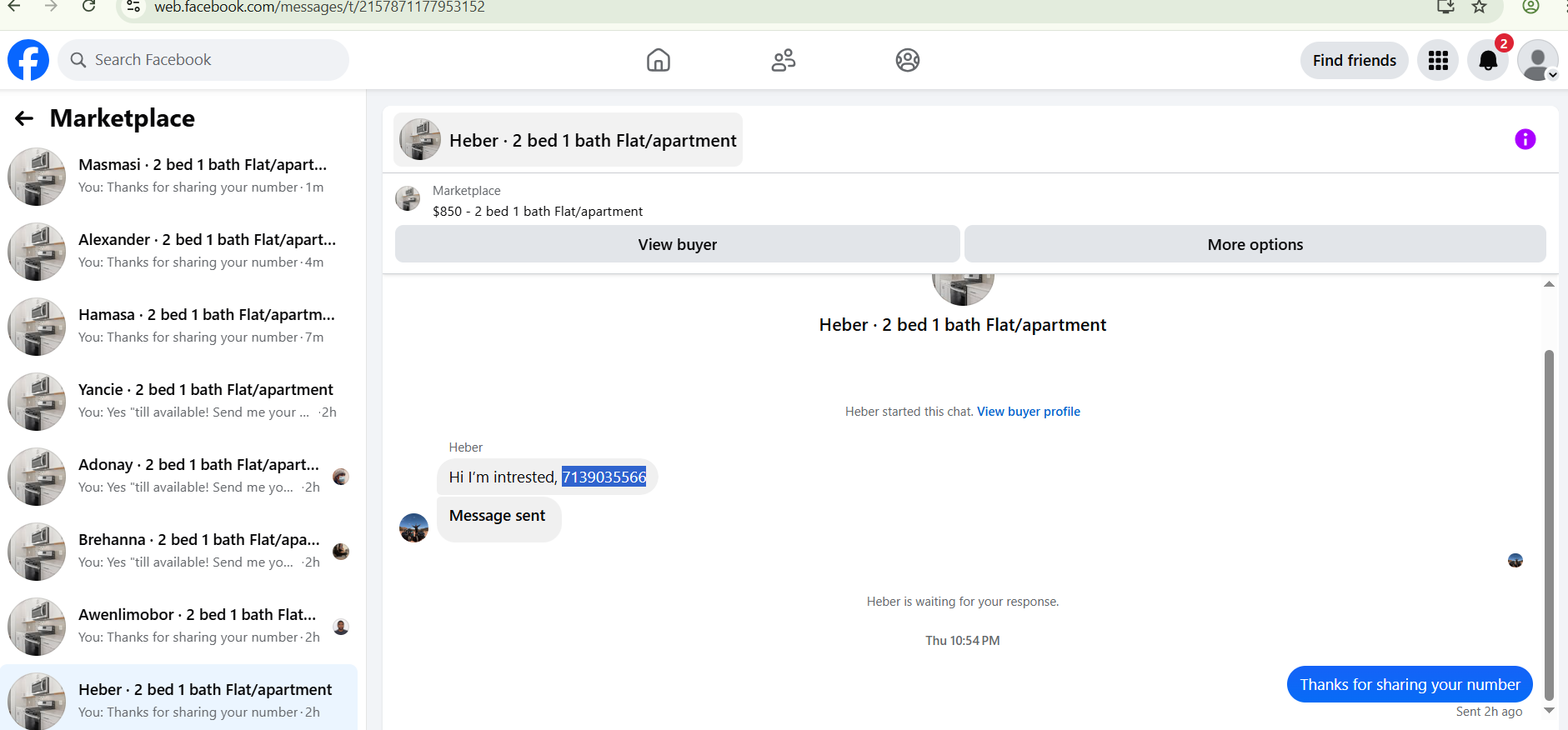Viewport: 1568px width, 730px height.
Task: Click the Thu 10:54 PM timestamp
Action: 963,641
